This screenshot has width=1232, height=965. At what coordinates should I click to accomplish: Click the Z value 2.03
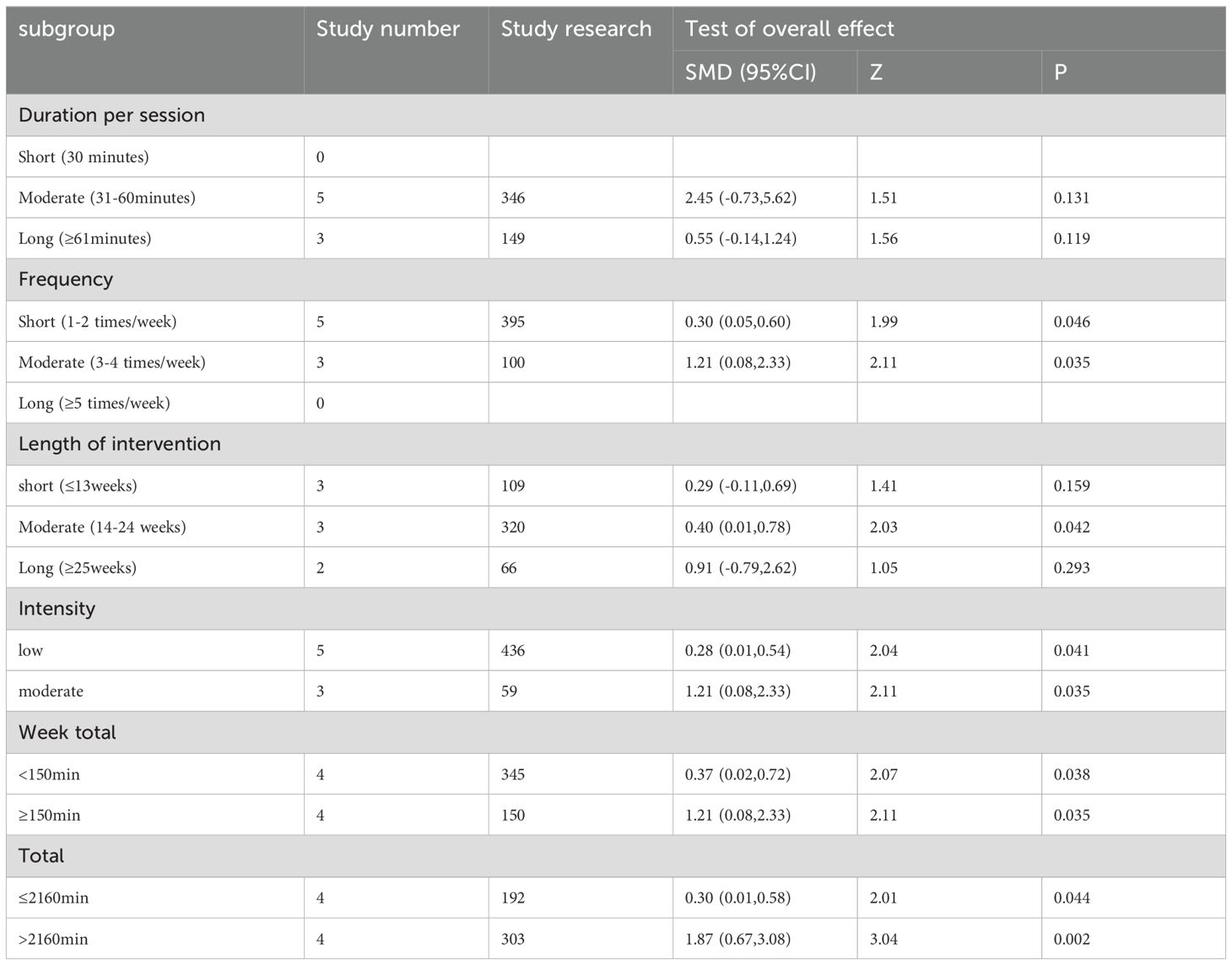click(883, 528)
